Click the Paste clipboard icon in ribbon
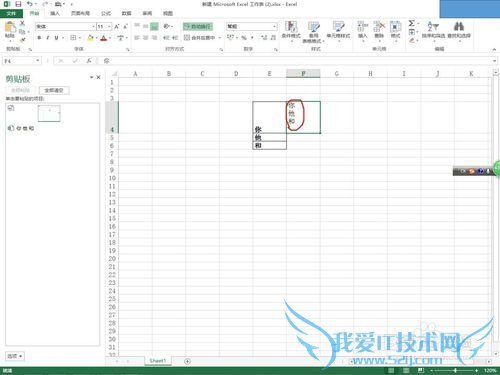This screenshot has width=500, height=375. point(10,28)
